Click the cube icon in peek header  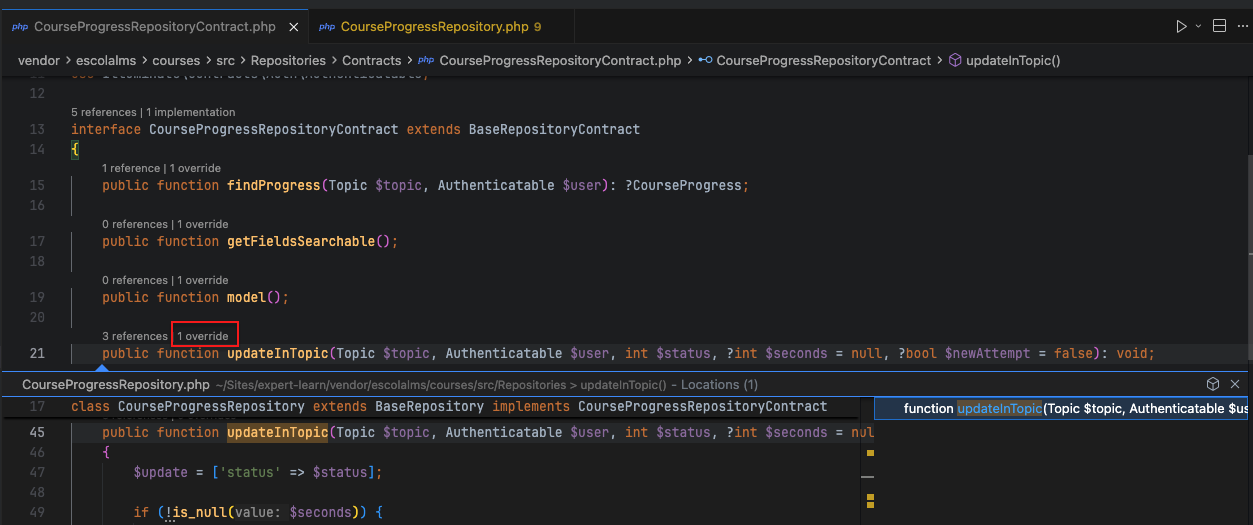click(x=1213, y=384)
